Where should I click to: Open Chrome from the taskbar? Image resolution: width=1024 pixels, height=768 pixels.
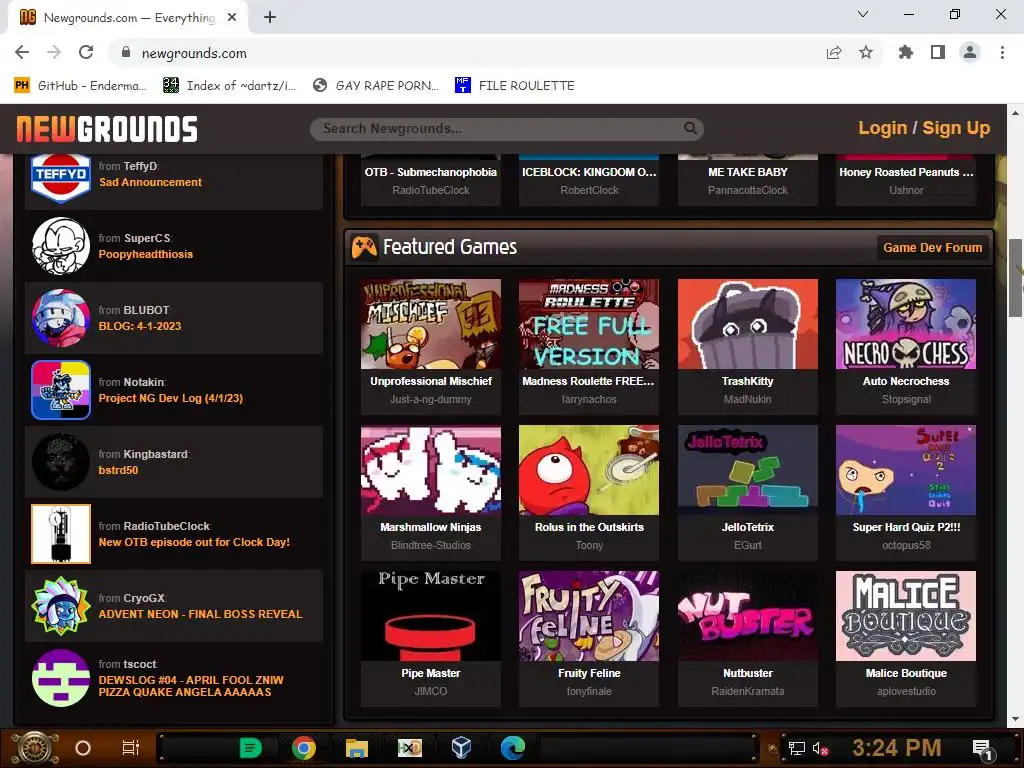pos(304,748)
